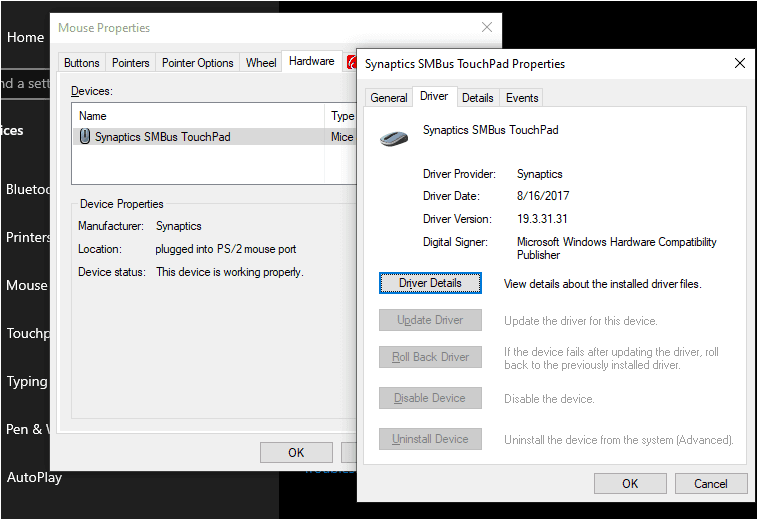
Task: Open Touchpad settings in sidebar
Action: pyautogui.click(x=28, y=333)
